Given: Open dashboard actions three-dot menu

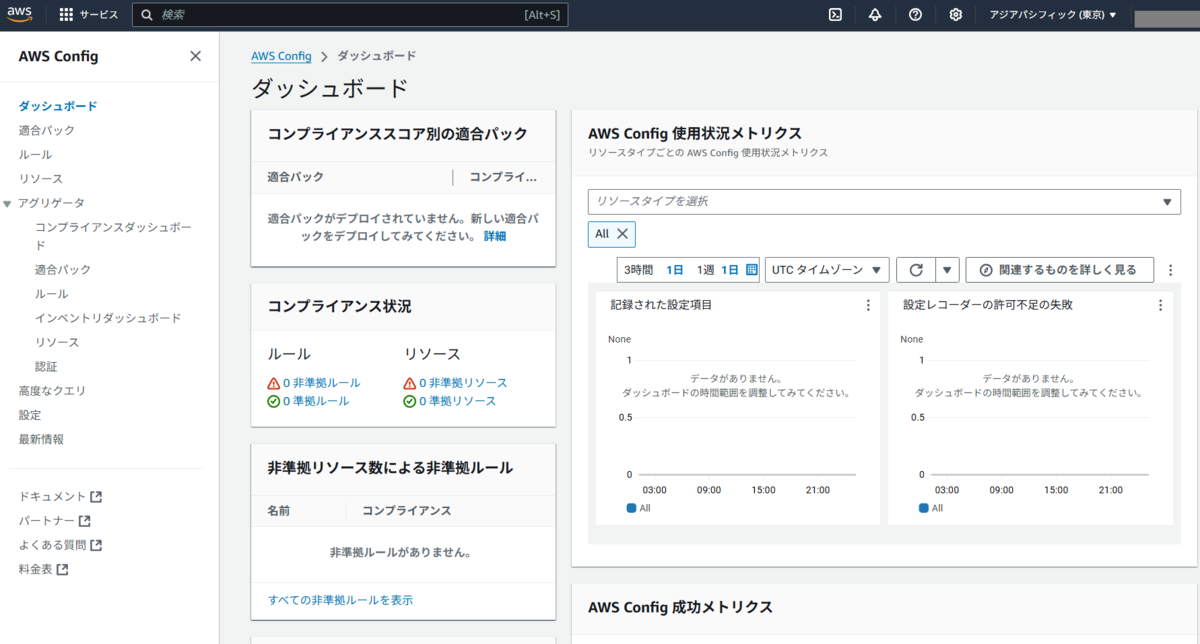Looking at the screenshot, I should [1171, 270].
